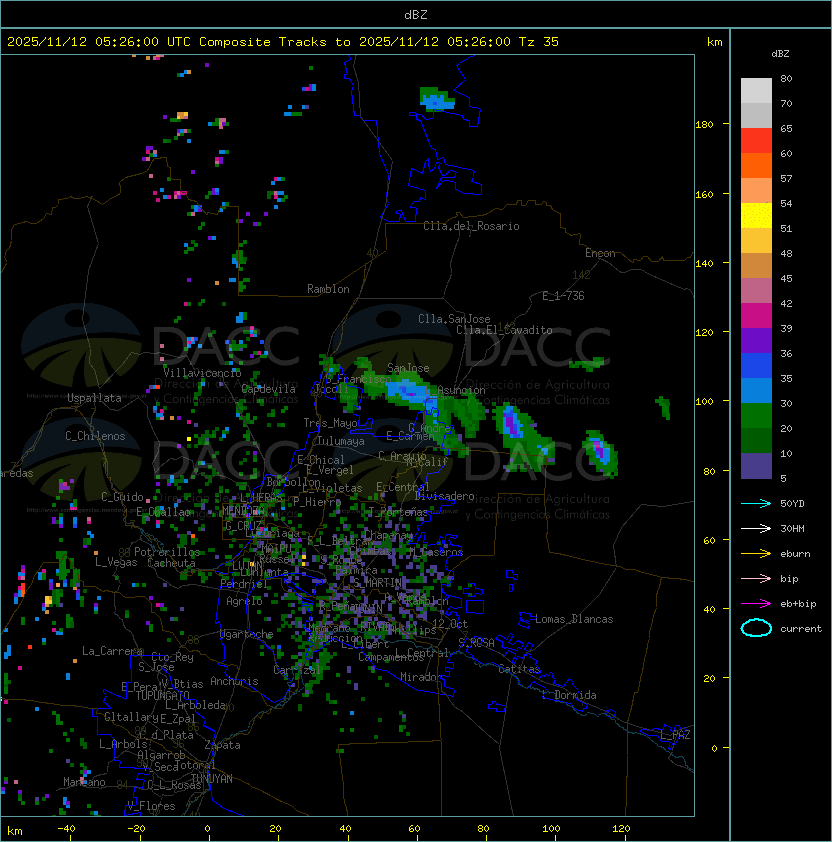Click the 'La_Carrera' map label

[x=112, y=651]
